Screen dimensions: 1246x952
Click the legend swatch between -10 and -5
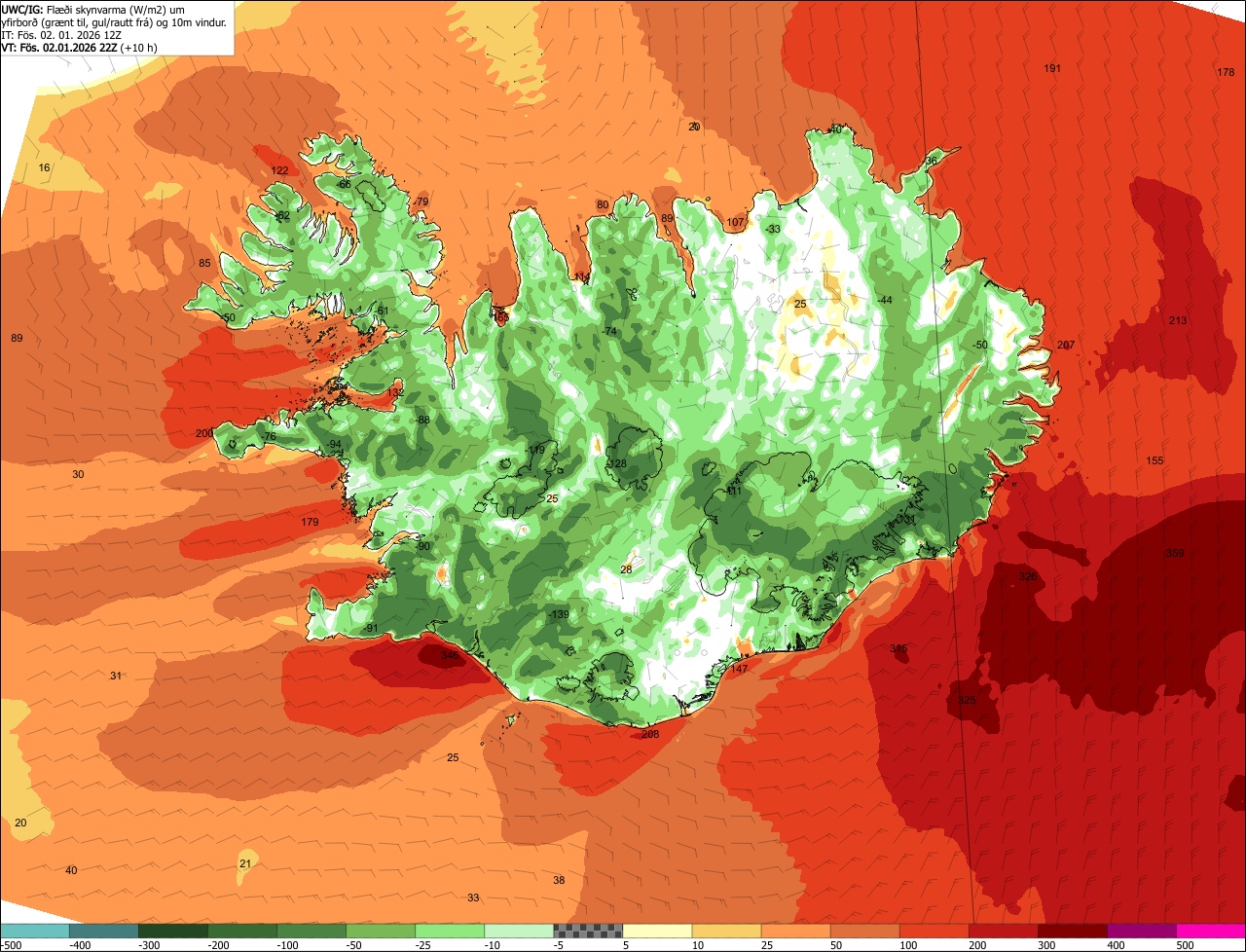tap(518, 931)
